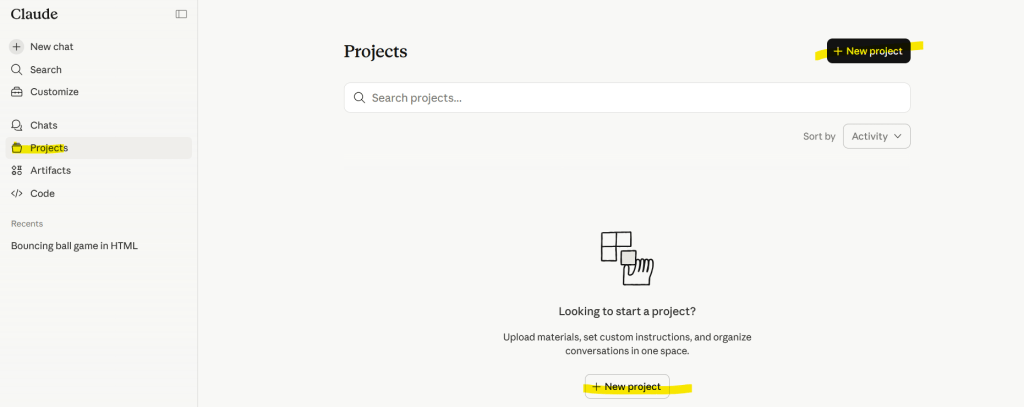Click the Customize briefcase icon
Viewport: 1024px width, 407px height.
(16, 92)
